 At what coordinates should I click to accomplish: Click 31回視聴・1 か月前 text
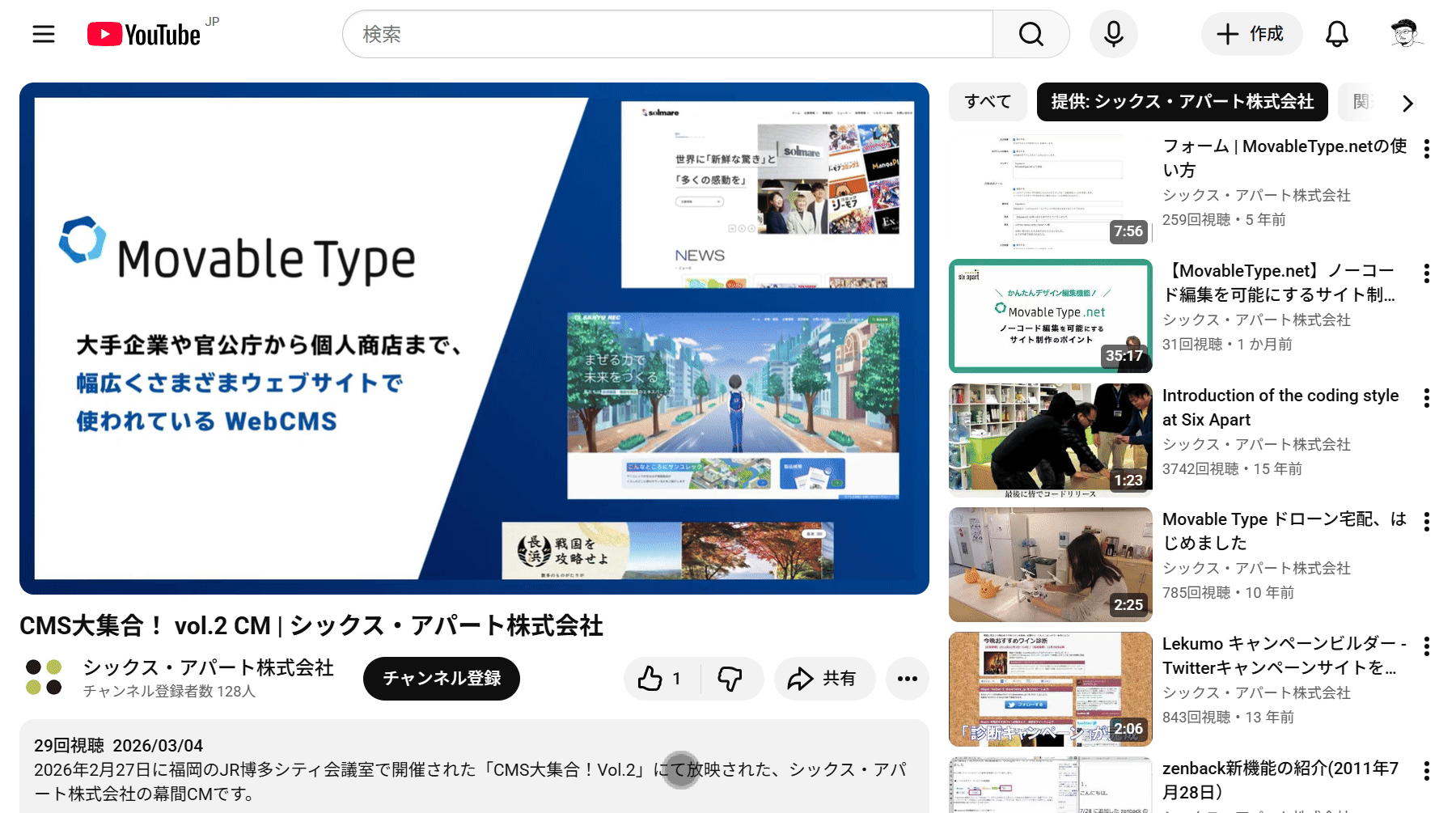[1227, 344]
